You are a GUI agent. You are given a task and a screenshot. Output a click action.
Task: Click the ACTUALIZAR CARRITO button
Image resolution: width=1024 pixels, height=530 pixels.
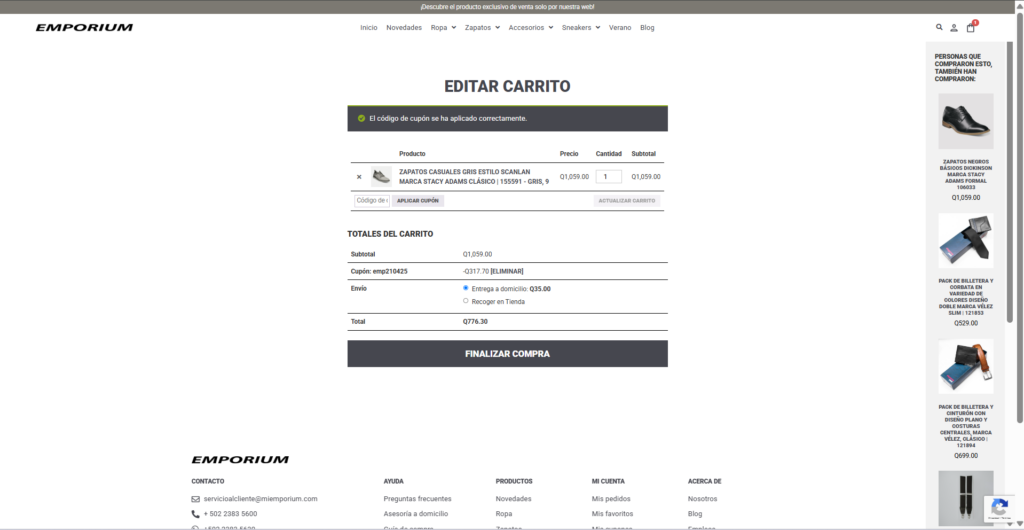pos(627,200)
